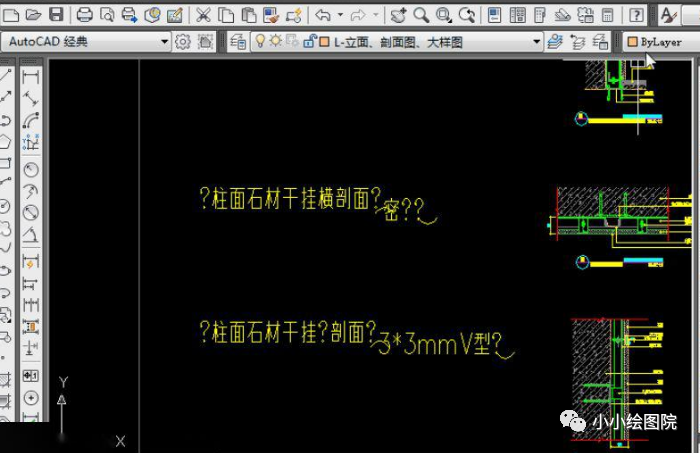Toggle viewport freeze icon in layer box
This screenshot has width=700, height=453.
pyautogui.click(x=292, y=42)
